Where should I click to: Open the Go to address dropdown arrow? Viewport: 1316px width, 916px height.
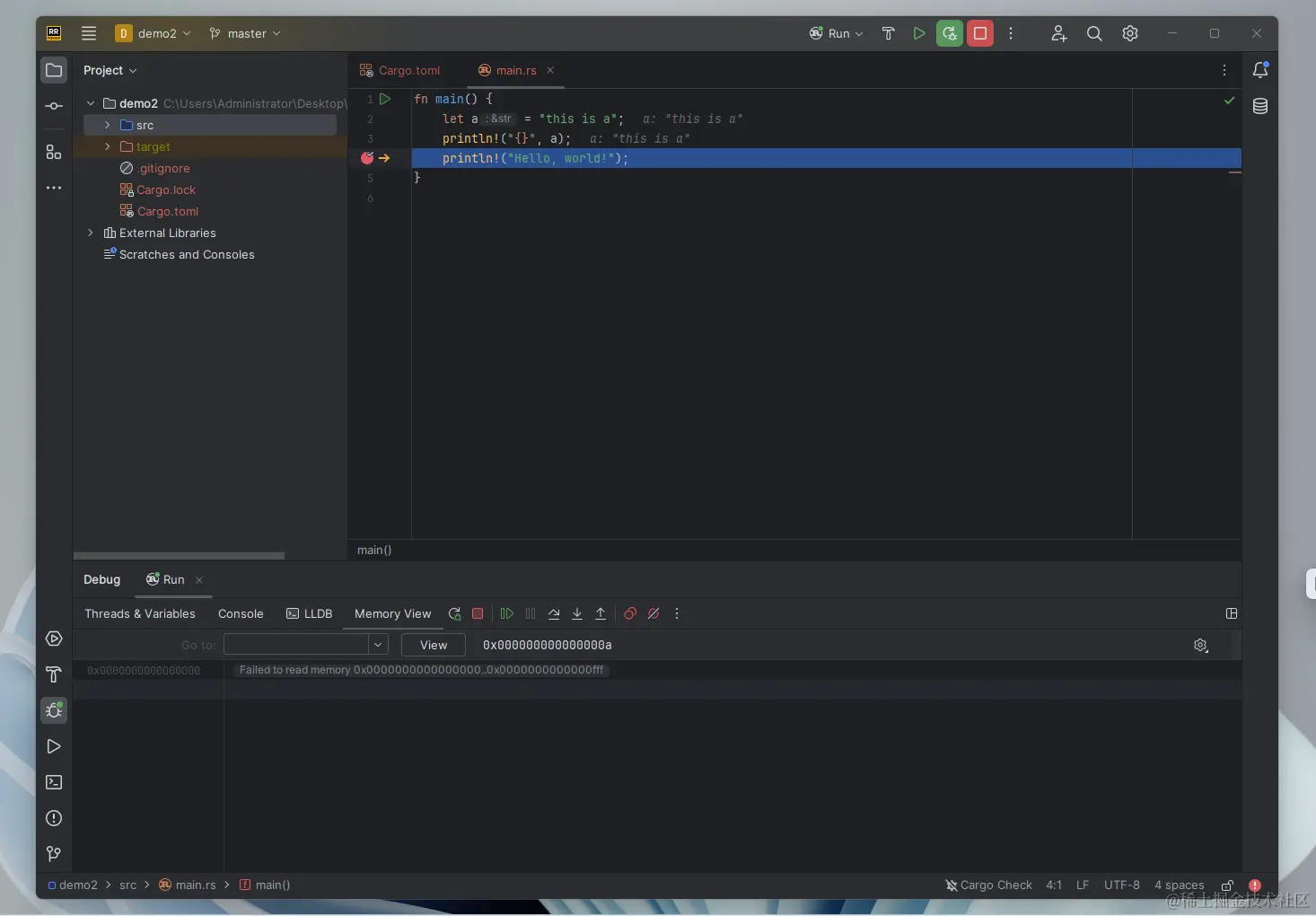pos(378,645)
